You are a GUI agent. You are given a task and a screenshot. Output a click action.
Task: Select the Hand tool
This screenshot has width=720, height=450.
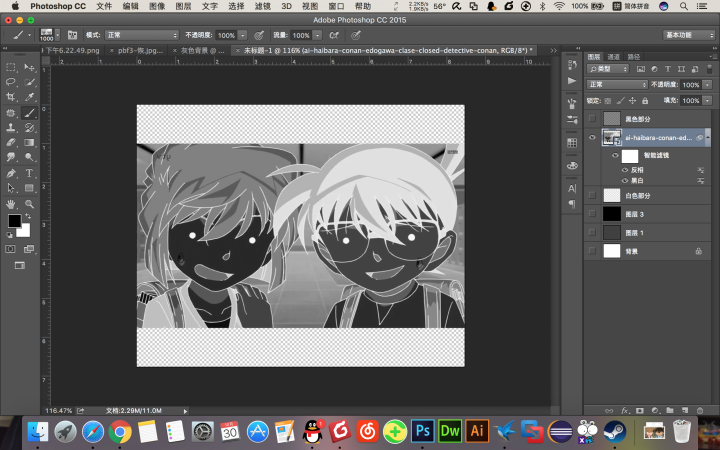[11, 204]
